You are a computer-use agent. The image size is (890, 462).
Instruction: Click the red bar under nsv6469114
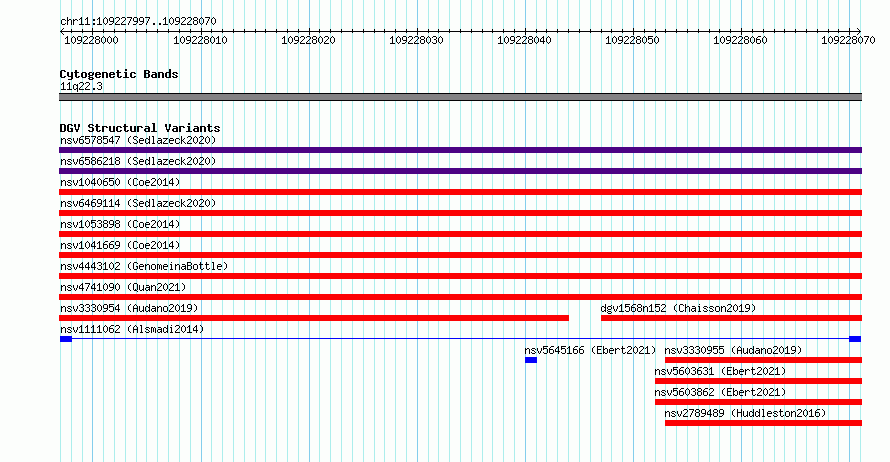pos(460,213)
